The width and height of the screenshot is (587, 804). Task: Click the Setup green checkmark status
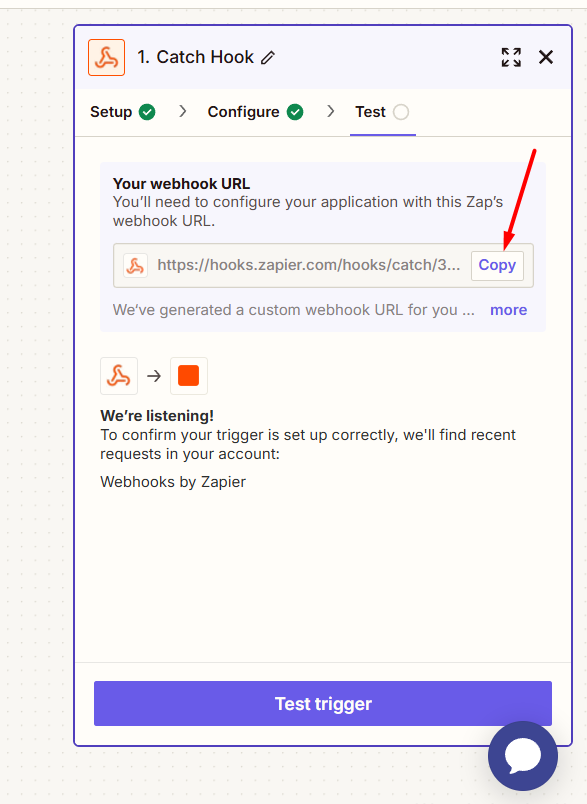147,112
